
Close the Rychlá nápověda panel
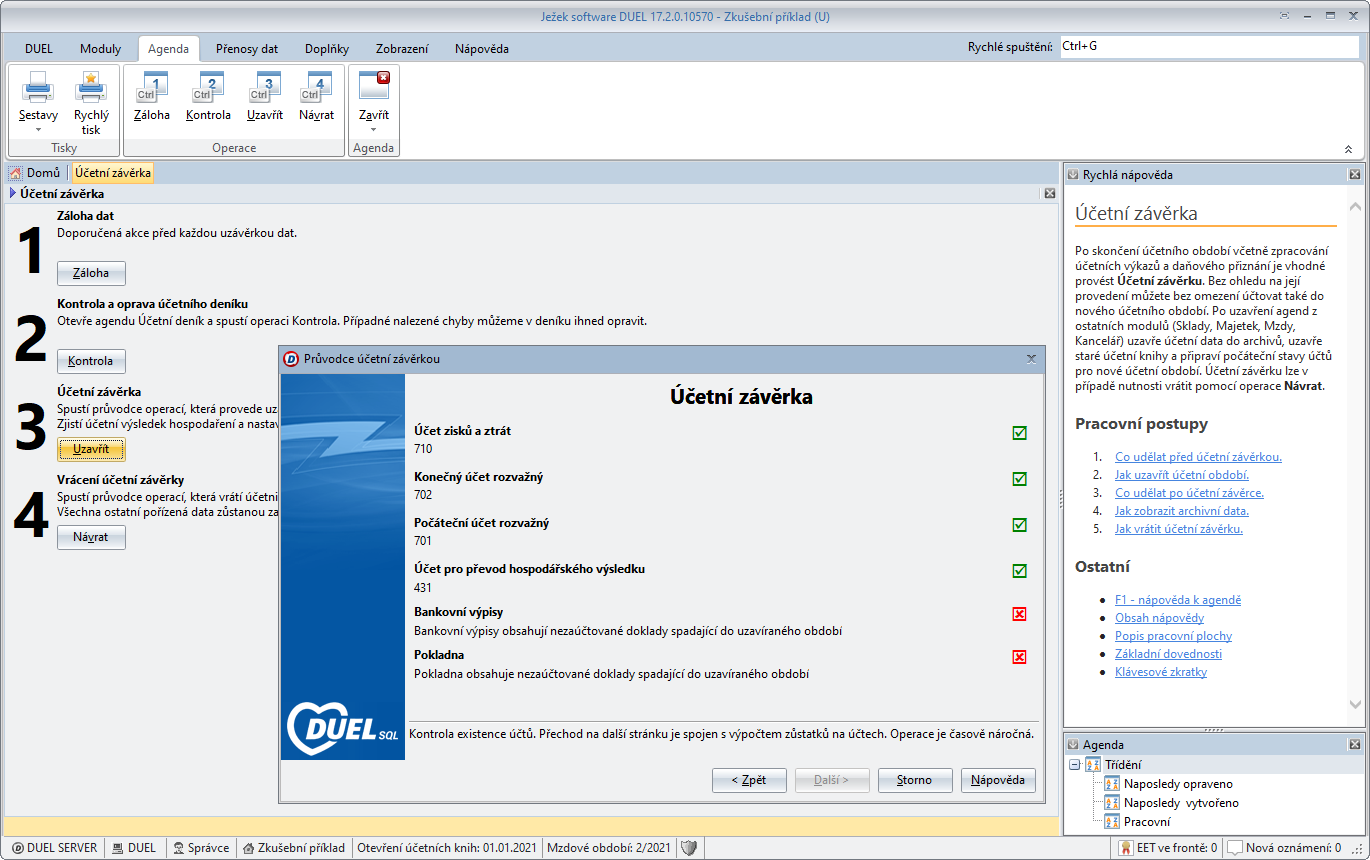coord(1355,174)
